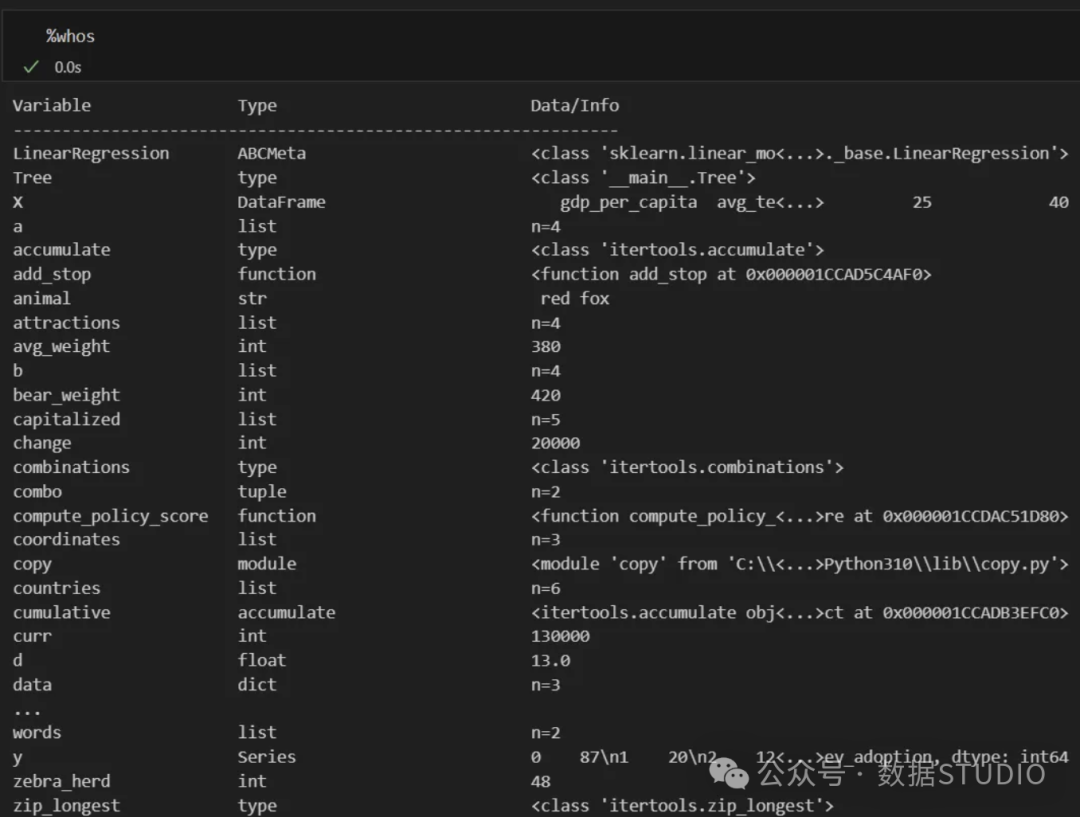Click the Type column header
1080x817 pixels.
tap(257, 105)
